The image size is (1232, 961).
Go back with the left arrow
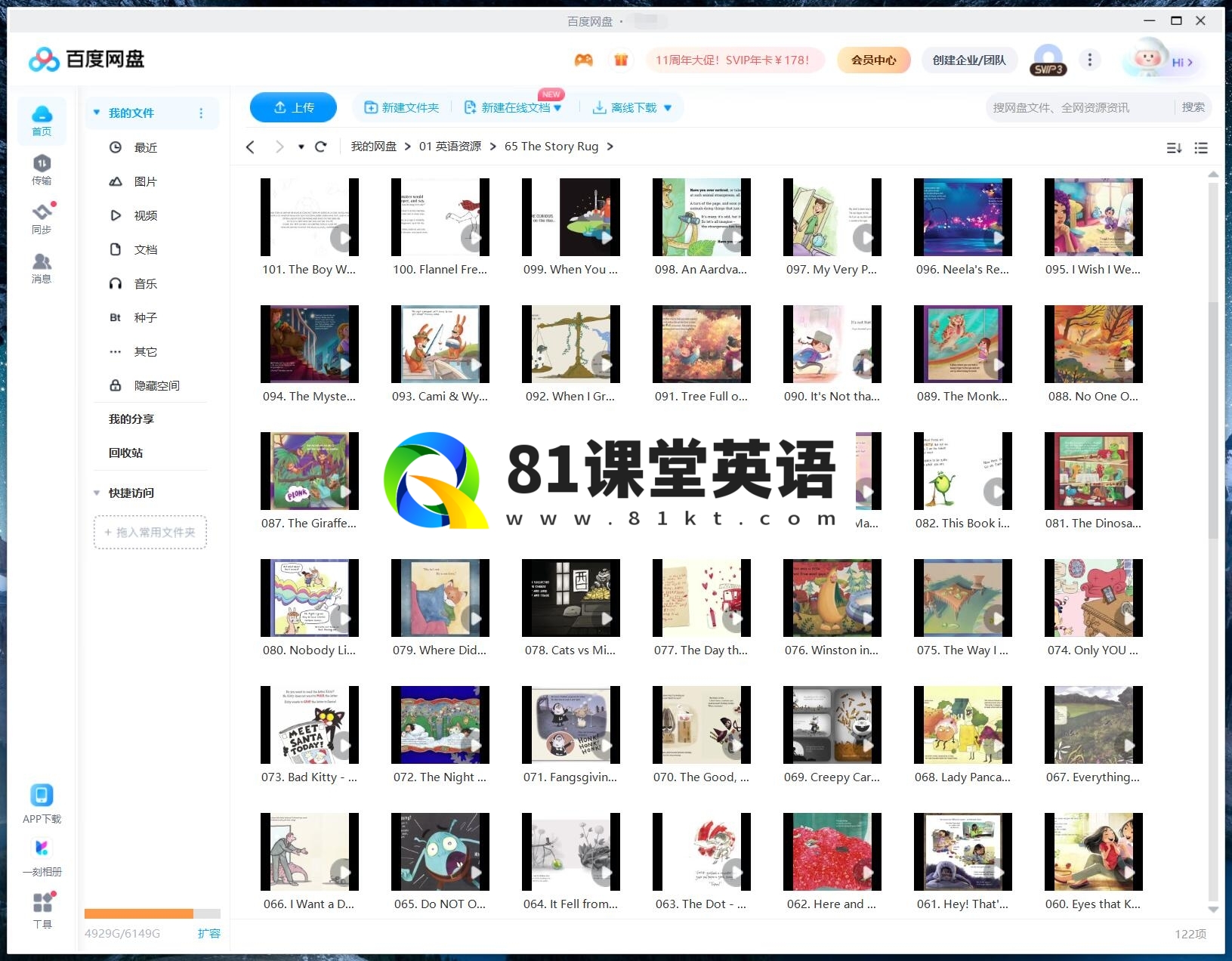pos(251,147)
